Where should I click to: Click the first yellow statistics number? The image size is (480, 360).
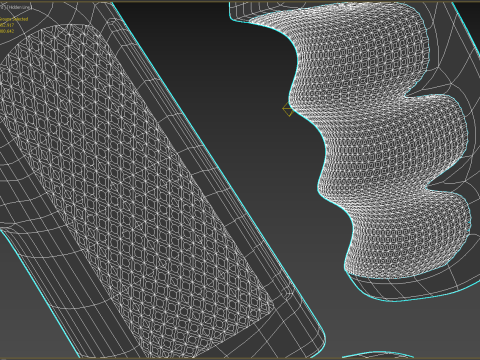[7, 25]
